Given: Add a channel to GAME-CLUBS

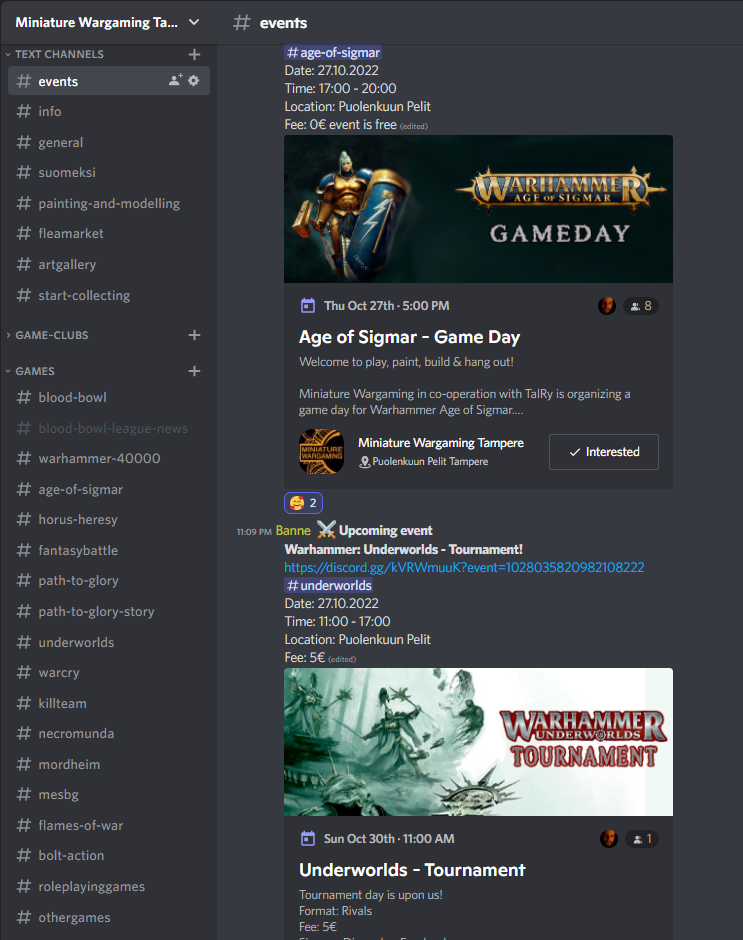Looking at the screenshot, I should pyautogui.click(x=194, y=335).
